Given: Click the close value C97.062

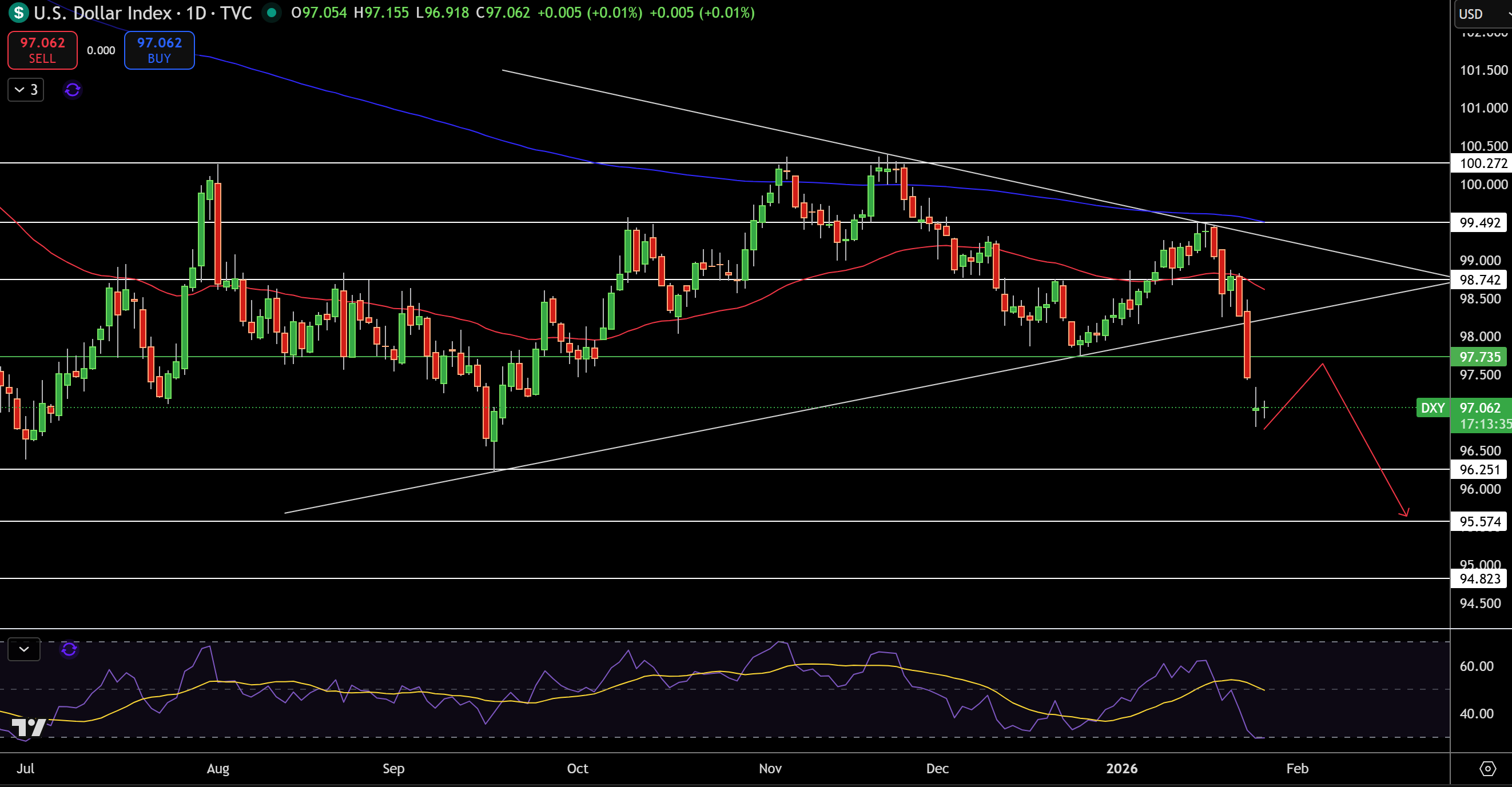Looking at the screenshot, I should pyautogui.click(x=503, y=13).
